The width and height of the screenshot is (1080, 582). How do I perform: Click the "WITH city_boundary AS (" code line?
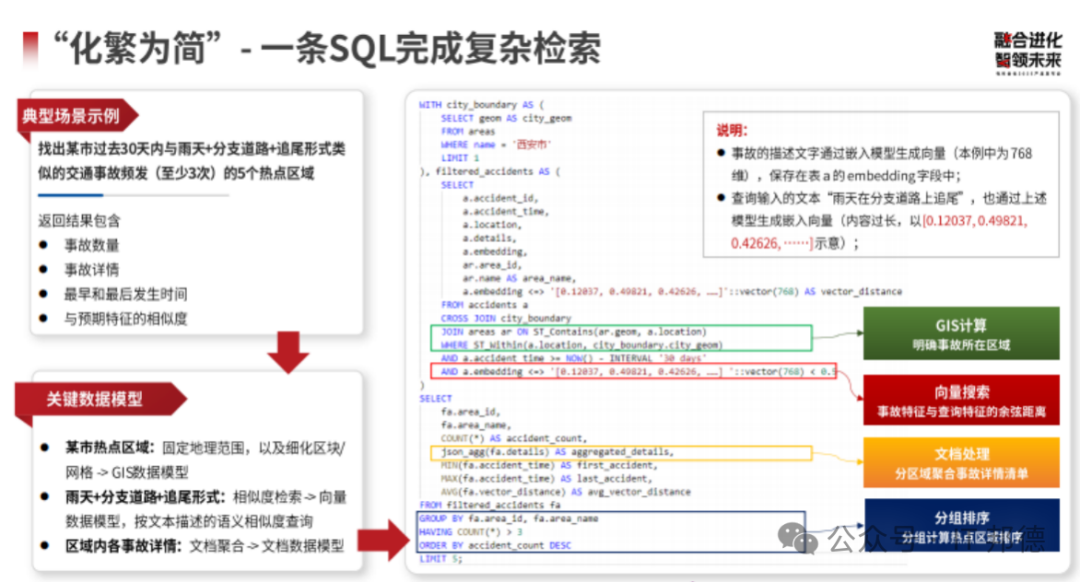coord(481,105)
